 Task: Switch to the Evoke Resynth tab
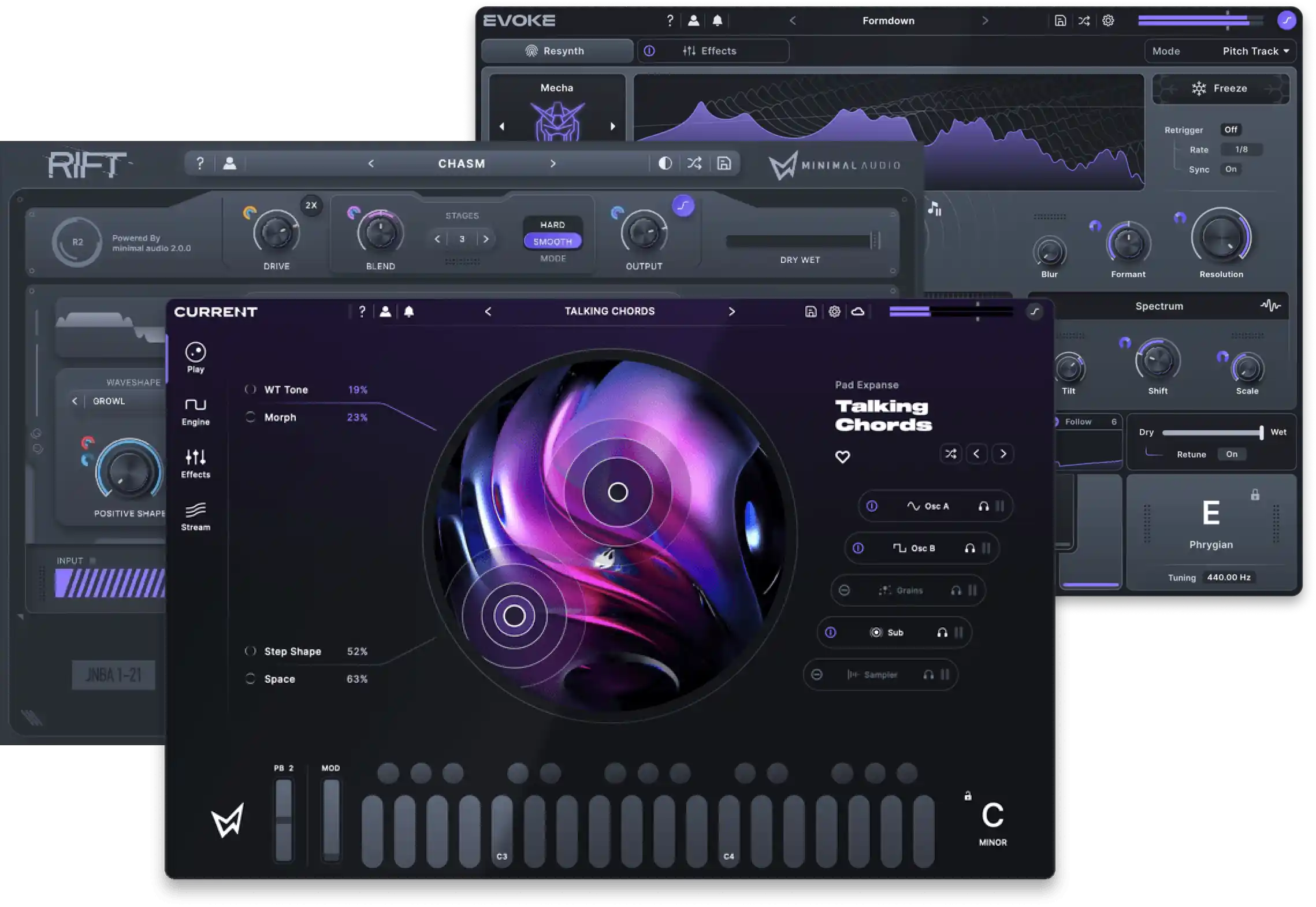pyautogui.click(x=556, y=51)
